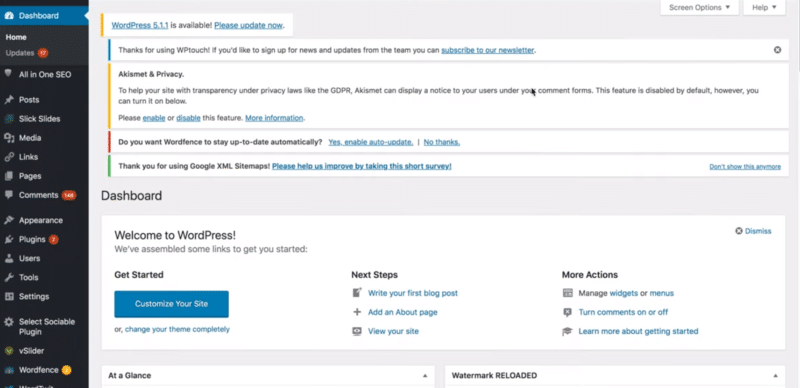Click the widgets link under More Actions
This screenshot has height=388, width=800.
tap(623, 293)
